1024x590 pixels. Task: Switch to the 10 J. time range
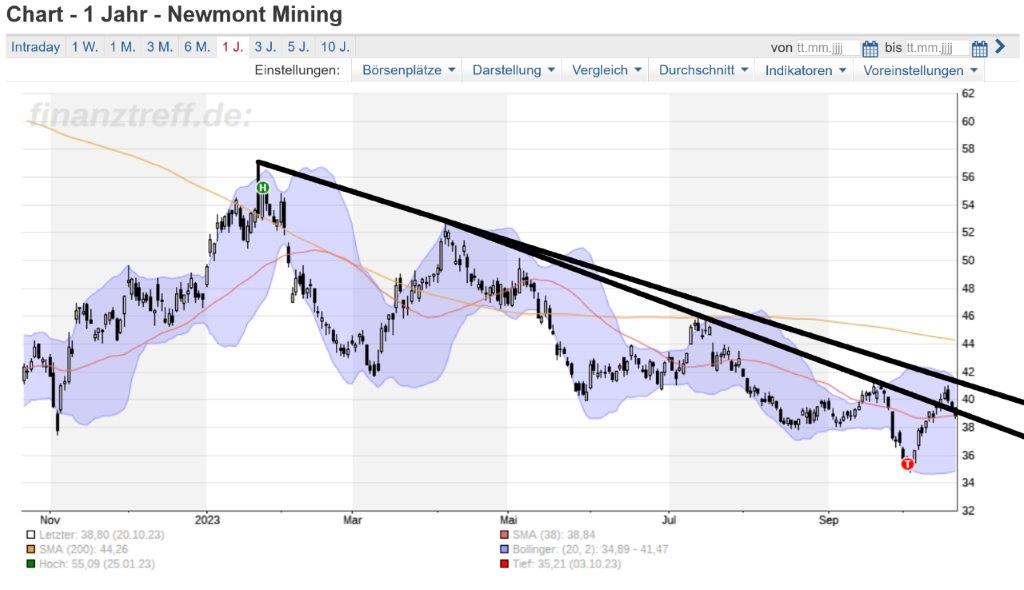(335, 47)
